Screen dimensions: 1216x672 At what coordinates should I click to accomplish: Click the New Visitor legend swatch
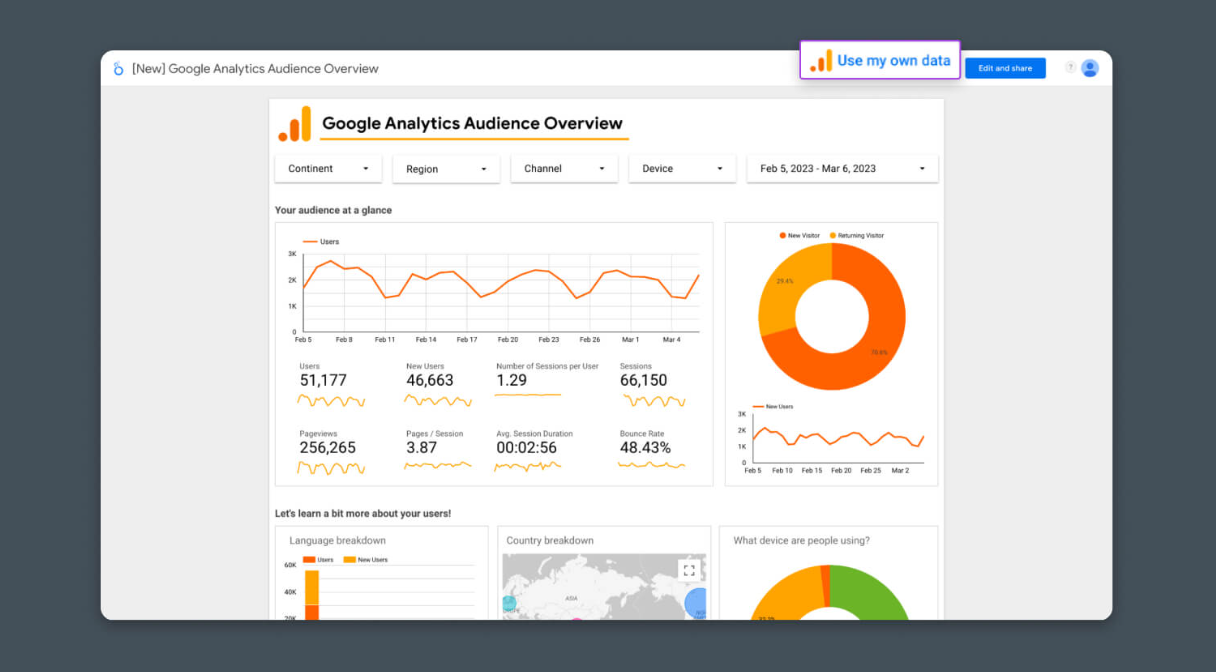(783, 236)
